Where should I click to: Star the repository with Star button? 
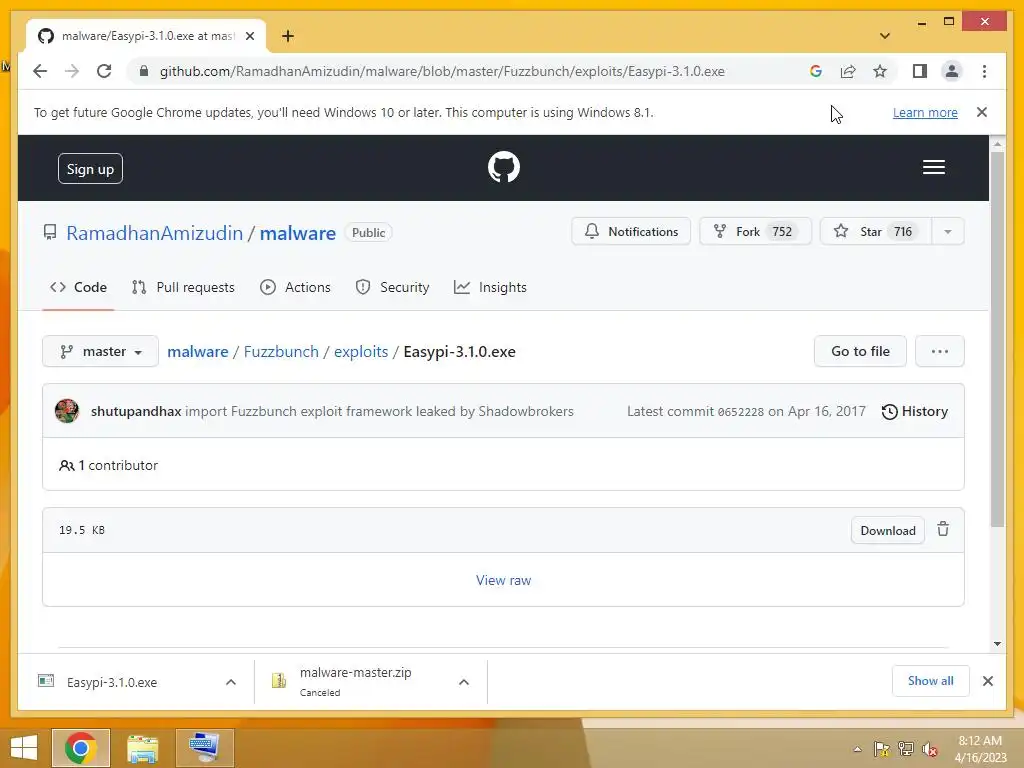875,232
